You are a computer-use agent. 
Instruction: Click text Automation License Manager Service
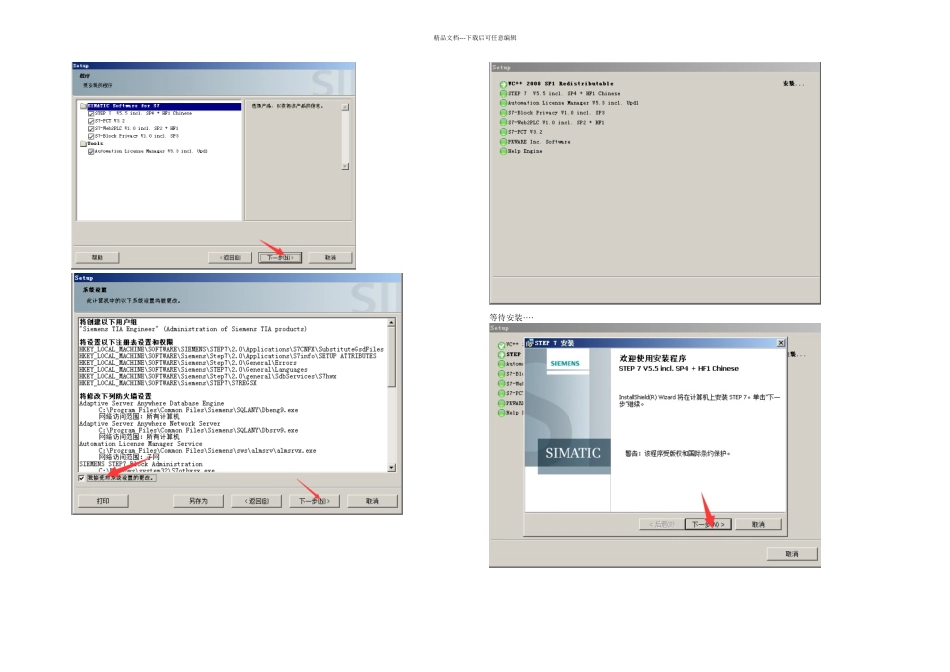point(141,444)
